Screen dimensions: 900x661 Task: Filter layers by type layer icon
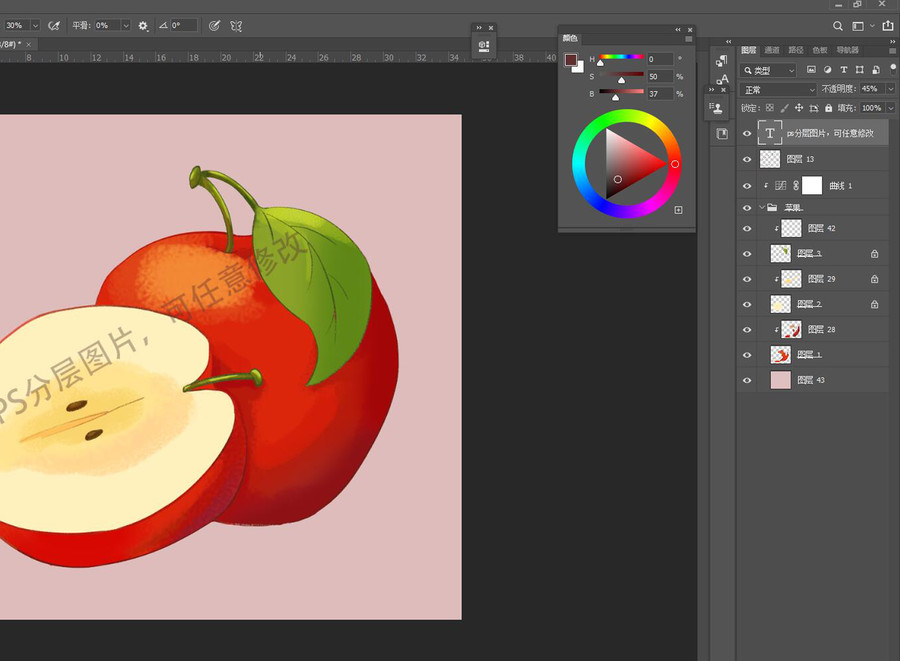pyautogui.click(x=844, y=70)
